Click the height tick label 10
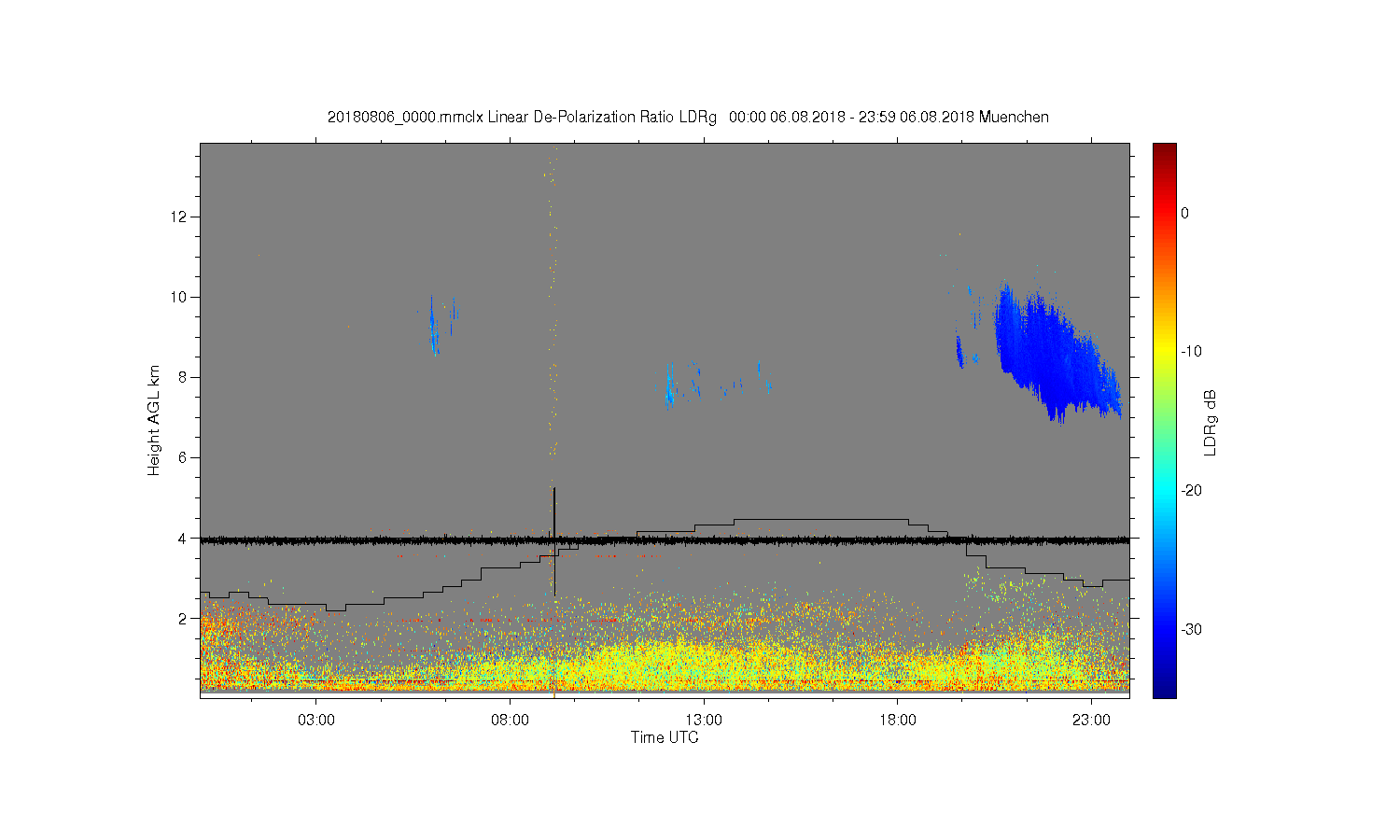 click(x=180, y=297)
